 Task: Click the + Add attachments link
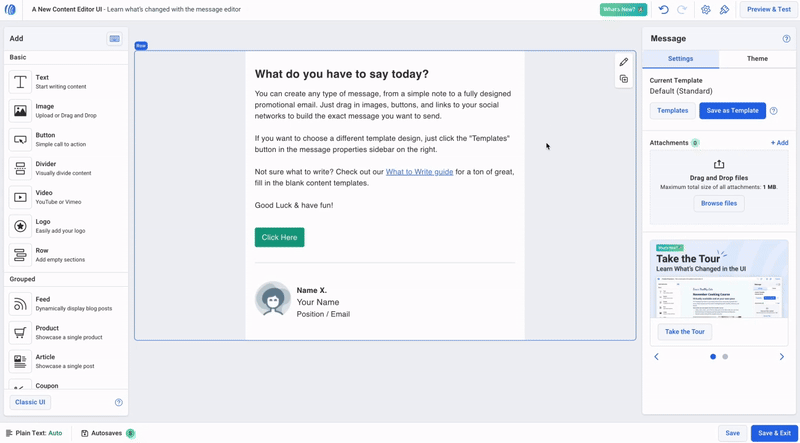(x=779, y=143)
